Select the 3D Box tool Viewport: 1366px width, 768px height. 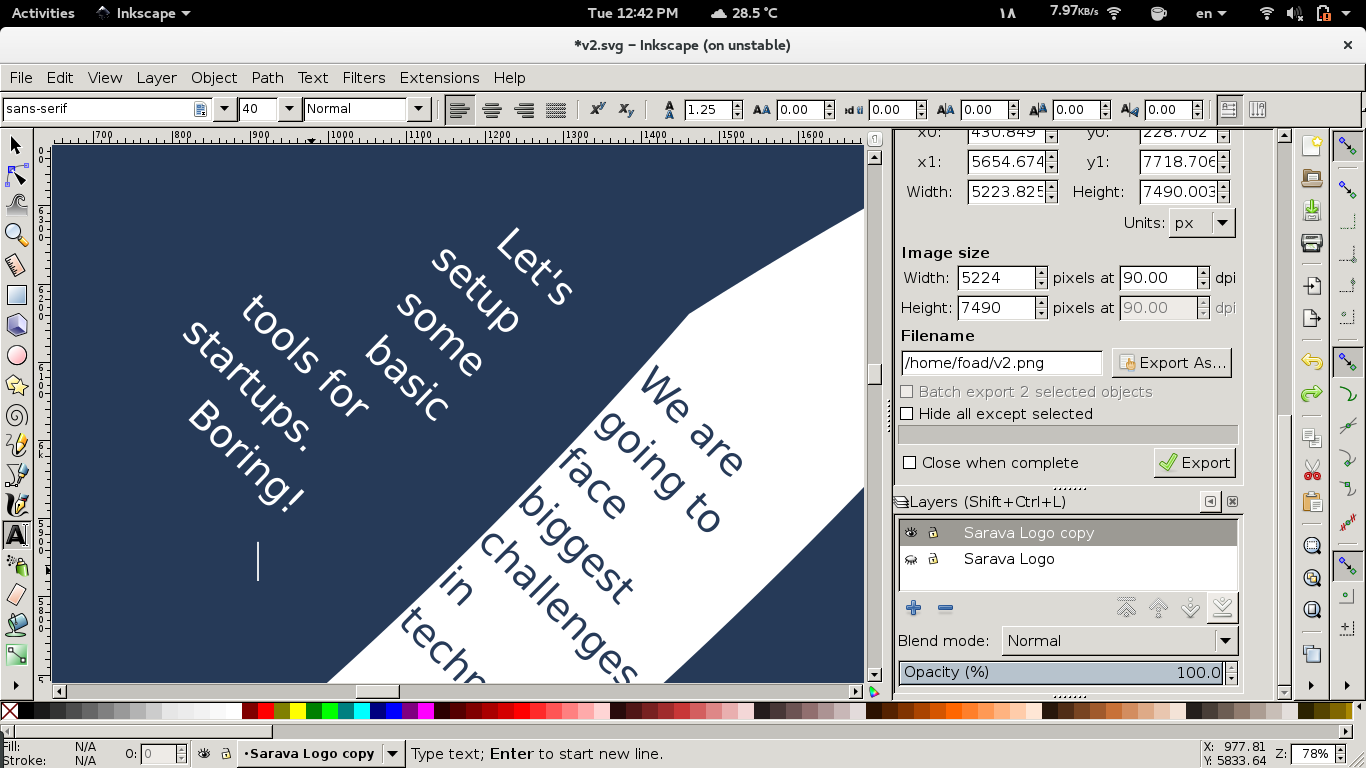[16, 325]
